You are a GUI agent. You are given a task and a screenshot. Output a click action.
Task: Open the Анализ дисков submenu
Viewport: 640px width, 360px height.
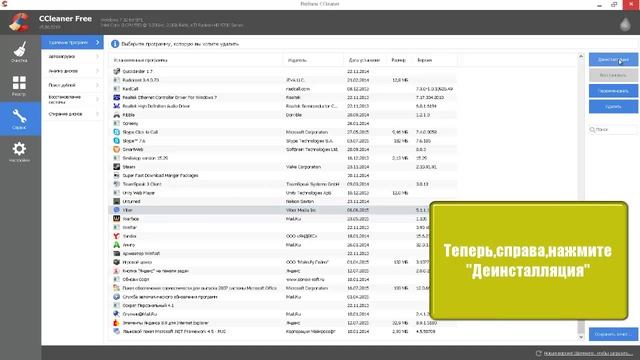(72, 71)
